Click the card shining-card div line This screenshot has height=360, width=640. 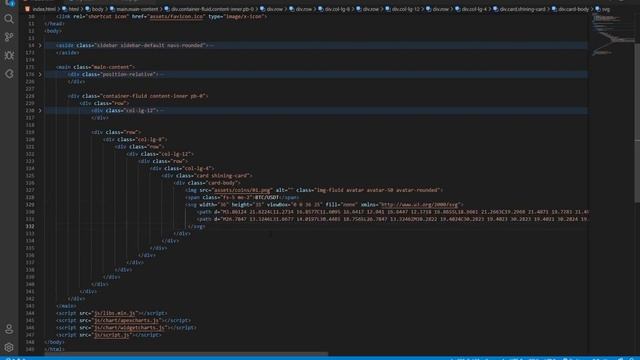pos(207,176)
